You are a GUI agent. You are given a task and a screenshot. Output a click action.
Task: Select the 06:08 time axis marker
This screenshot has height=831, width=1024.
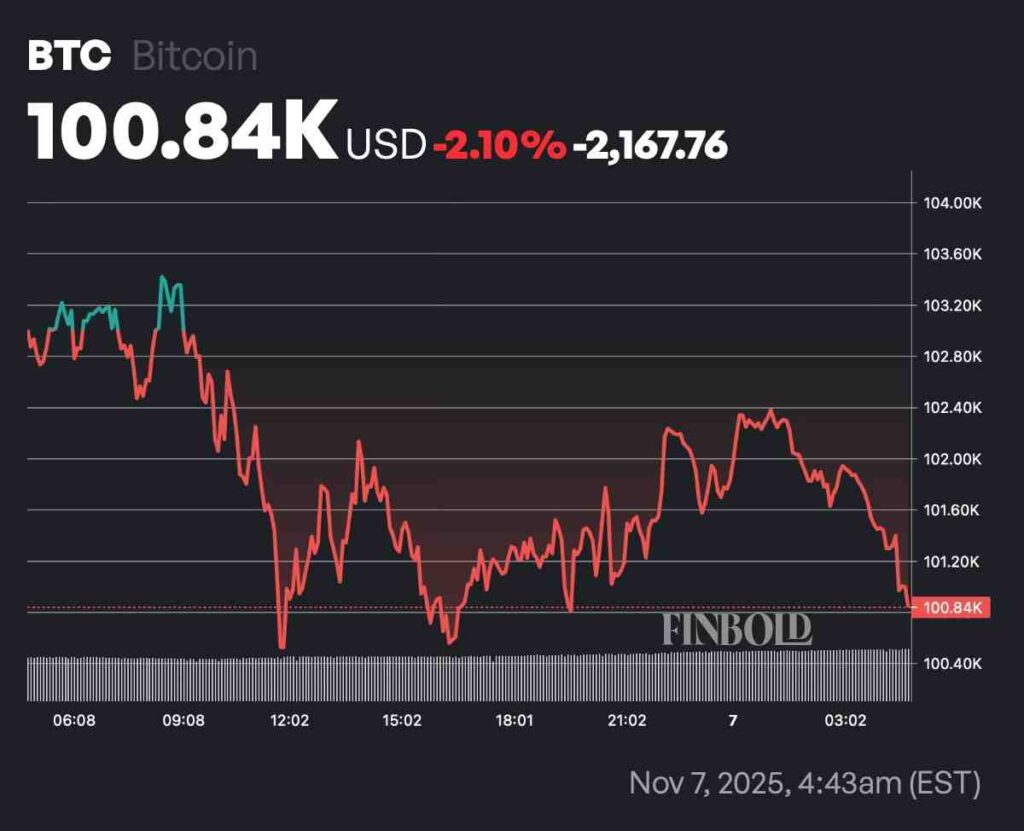point(74,721)
